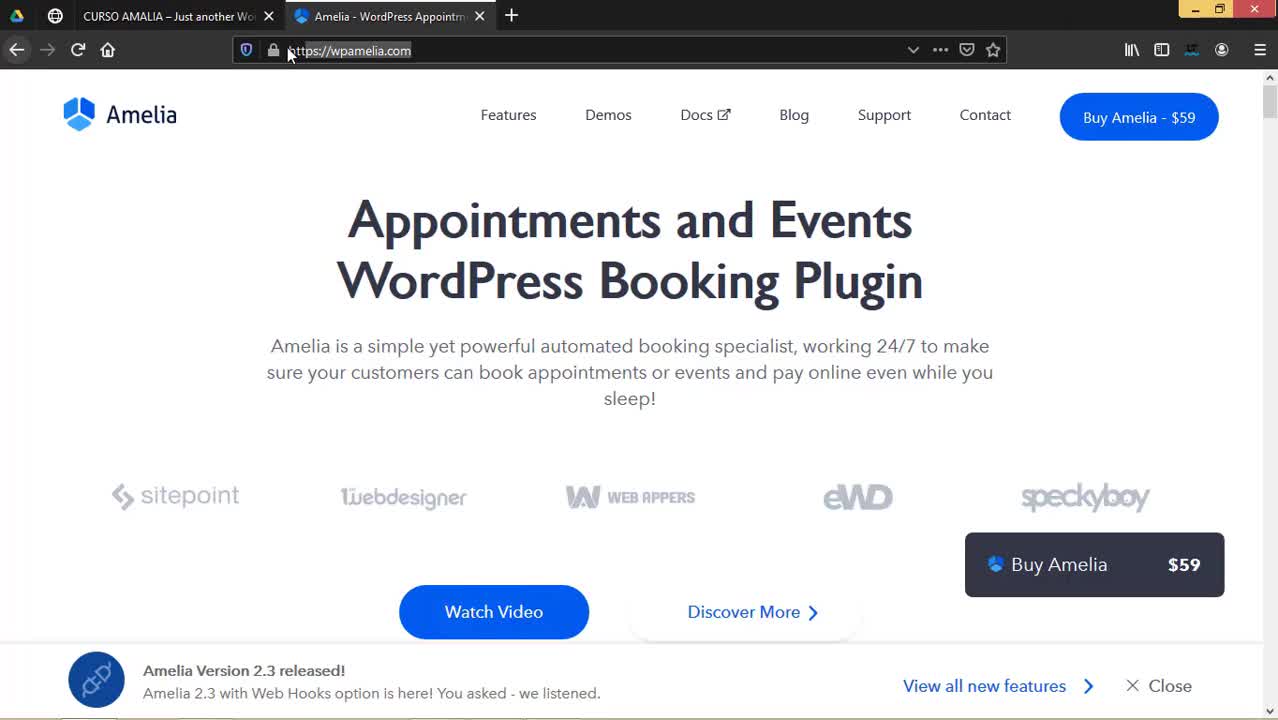This screenshot has height=720, width=1278.
Task: Switch to the pinned Google Drive tab
Action: coord(17,16)
